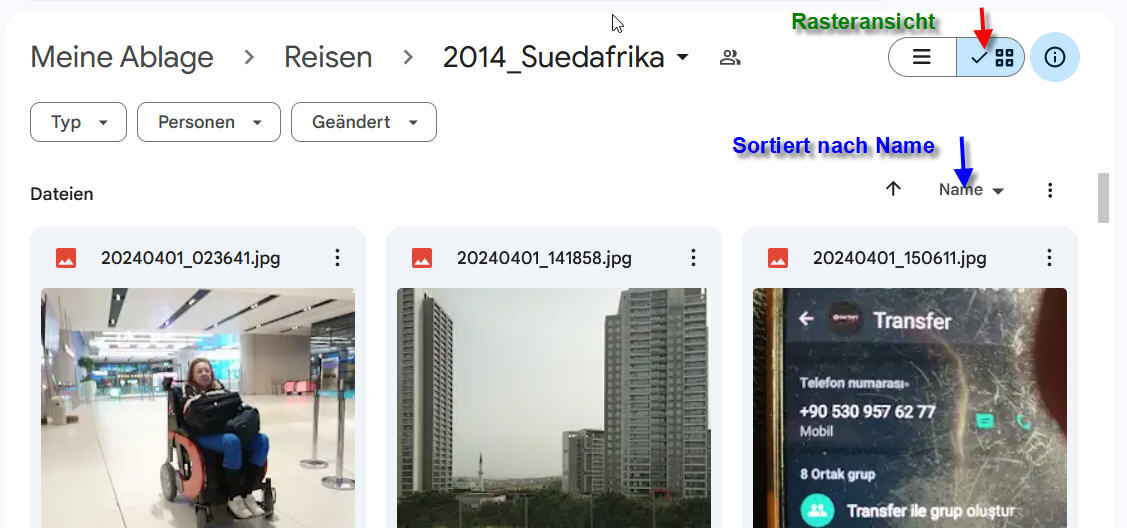Expand the Personen filter dropdown
Image resolution: width=1127 pixels, height=528 pixels.
coord(208,122)
